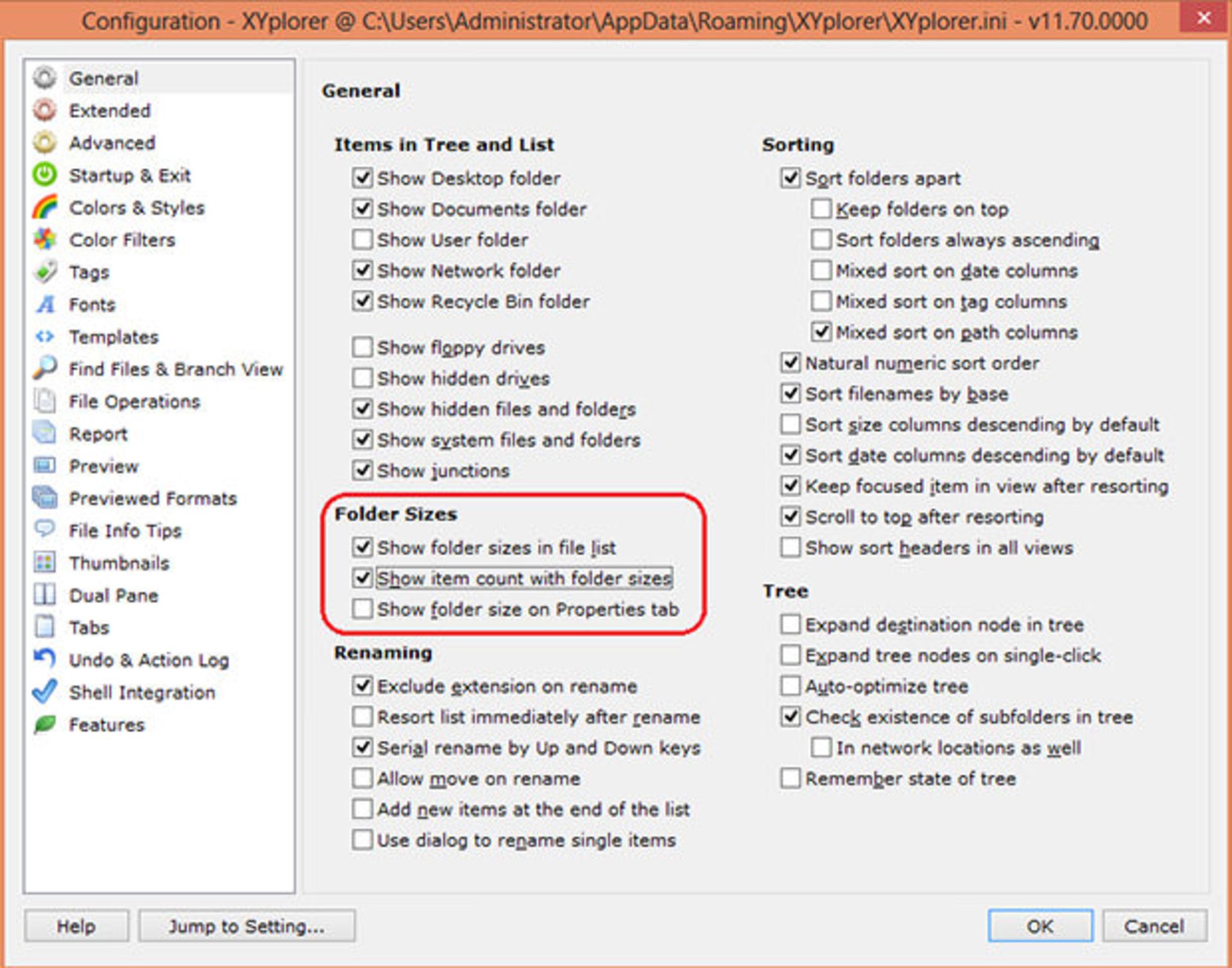
Task: Open the Startup & Exit settings page
Action: coord(130,175)
